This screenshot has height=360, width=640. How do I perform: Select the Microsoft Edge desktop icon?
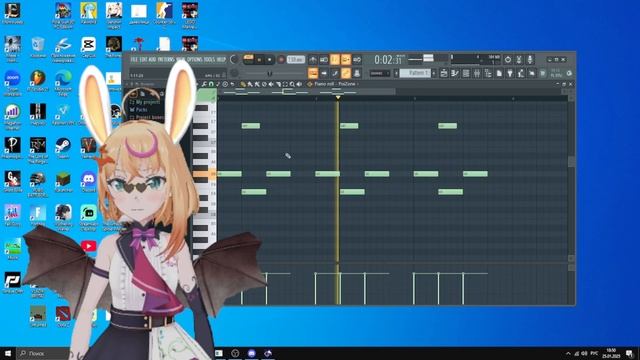(63, 82)
